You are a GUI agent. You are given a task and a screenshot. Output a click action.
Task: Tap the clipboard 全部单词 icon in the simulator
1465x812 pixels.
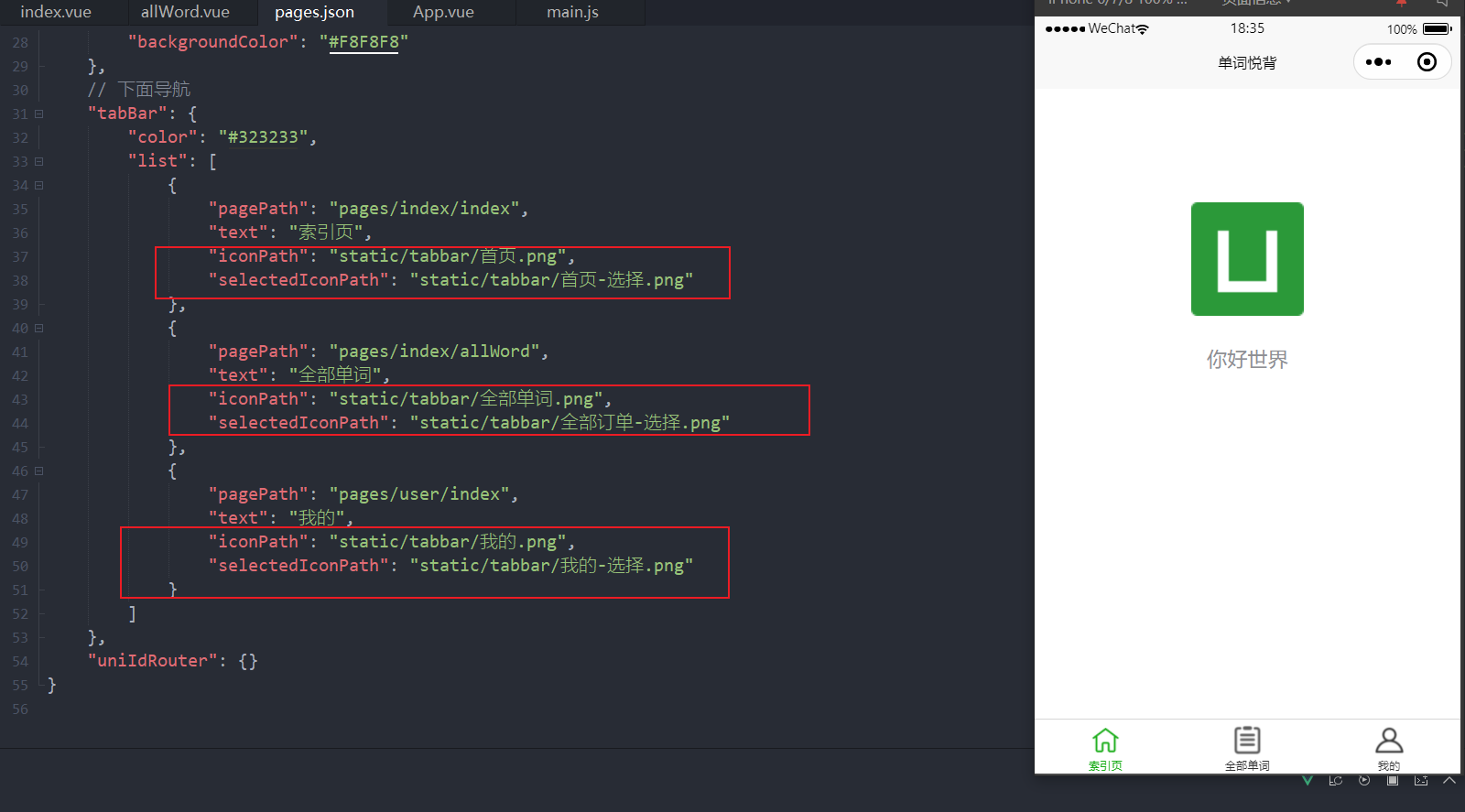pyautogui.click(x=1247, y=740)
